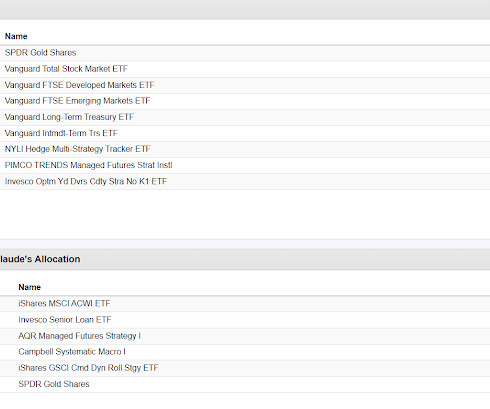Open Vanguard FTSE Developed Markets ETF
The height and width of the screenshot is (409, 490).
79,85
